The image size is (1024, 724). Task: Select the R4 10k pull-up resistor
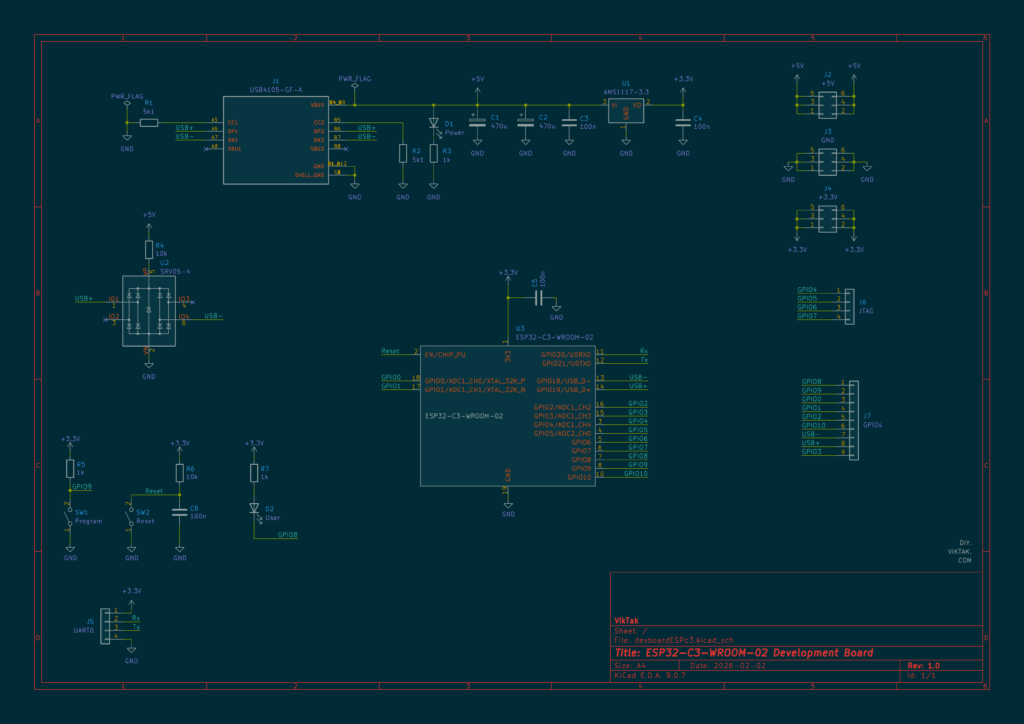pyautogui.click(x=148, y=249)
